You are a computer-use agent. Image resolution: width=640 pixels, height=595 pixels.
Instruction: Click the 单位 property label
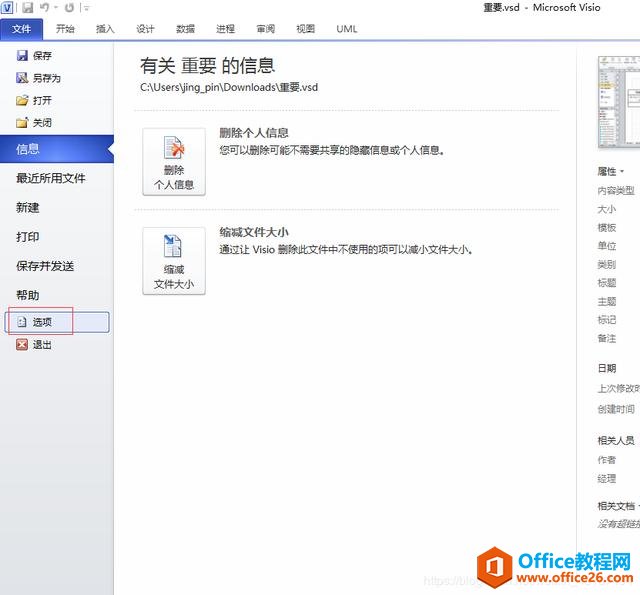coord(607,246)
